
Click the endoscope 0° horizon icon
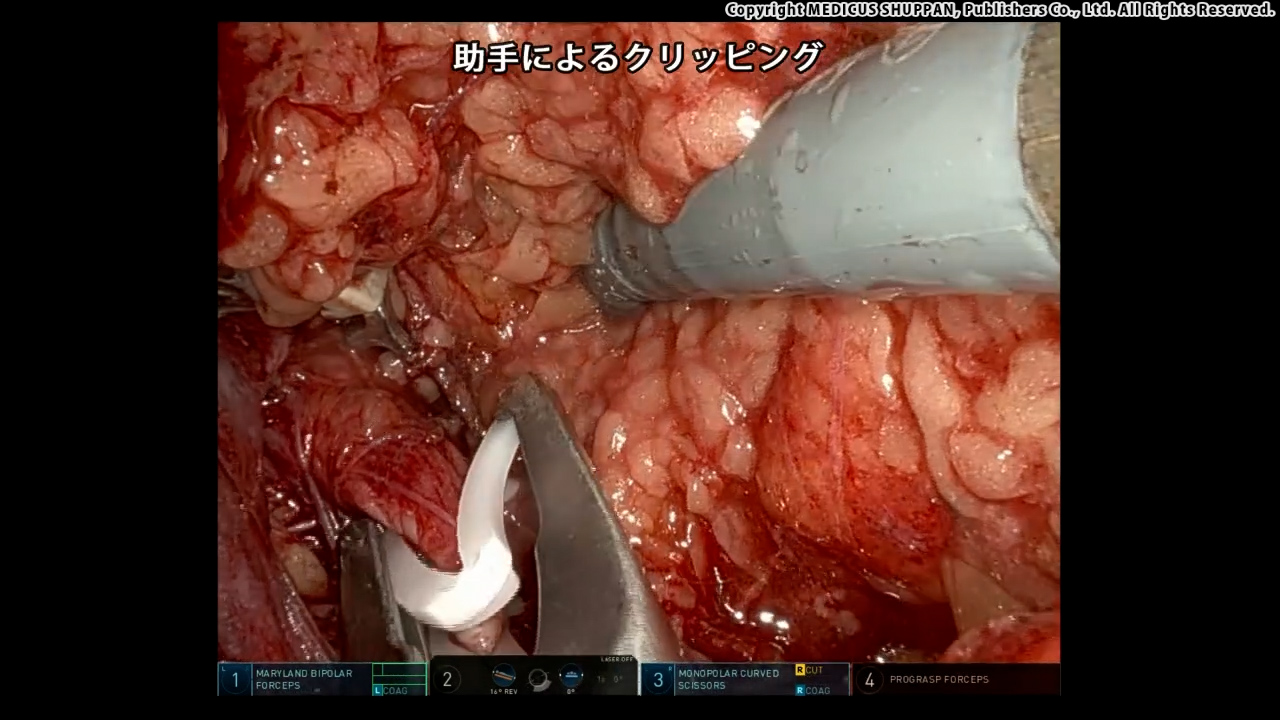tap(571, 677)
